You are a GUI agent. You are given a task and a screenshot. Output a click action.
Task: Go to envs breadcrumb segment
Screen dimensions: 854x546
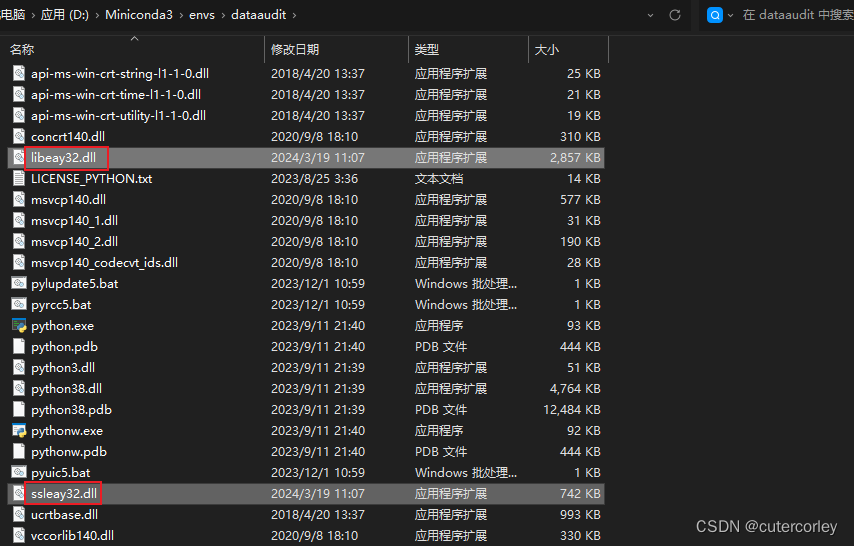pos(202,15)
